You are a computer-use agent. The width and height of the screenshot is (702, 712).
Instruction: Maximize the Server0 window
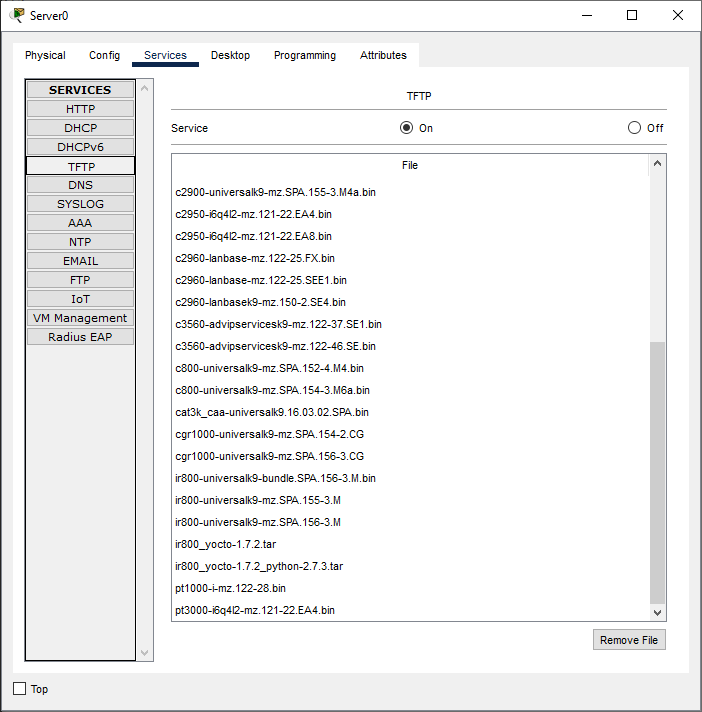[632, 15]
